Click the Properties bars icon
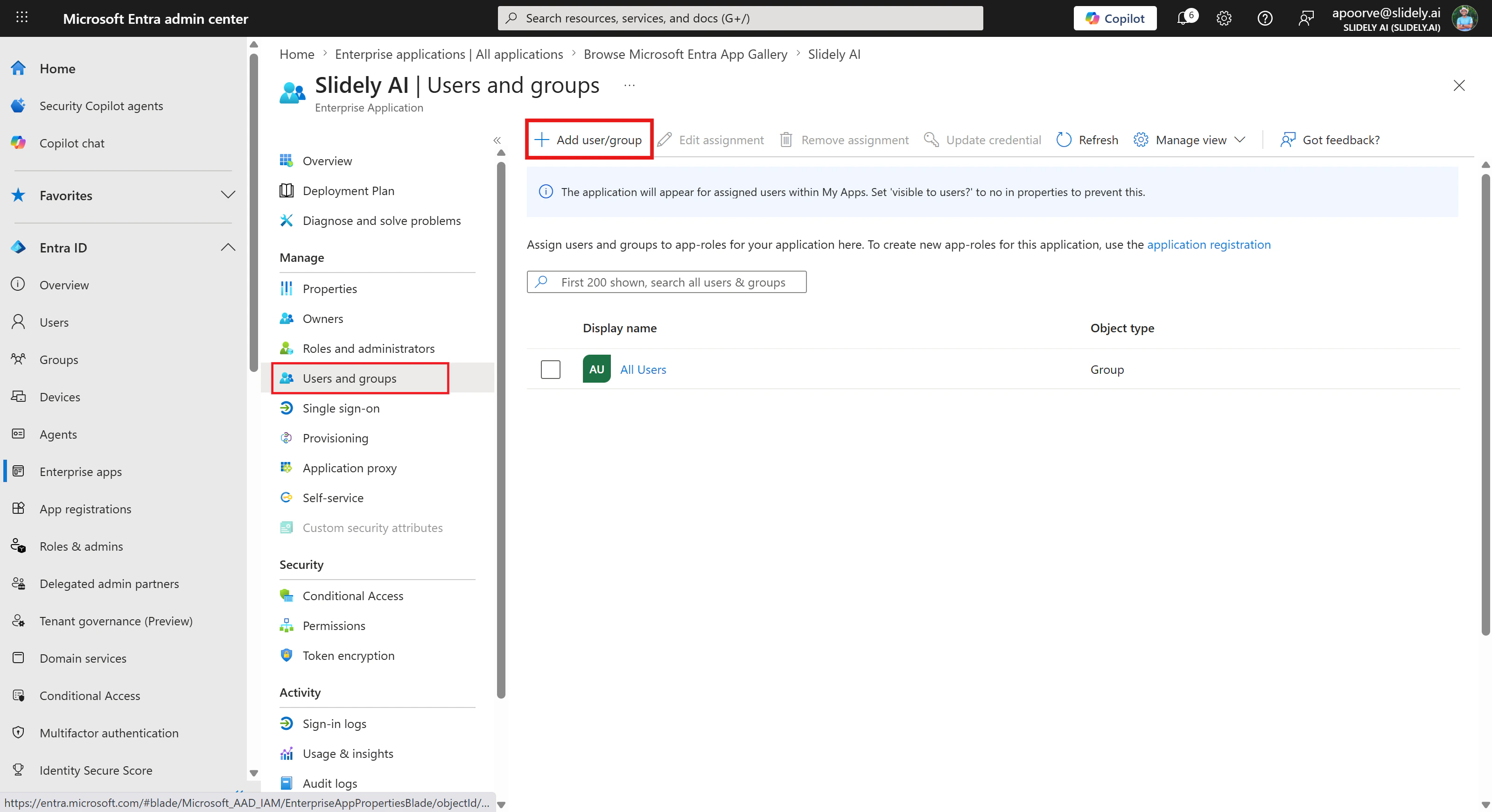 pyautogui.click(x=286, y=288)
